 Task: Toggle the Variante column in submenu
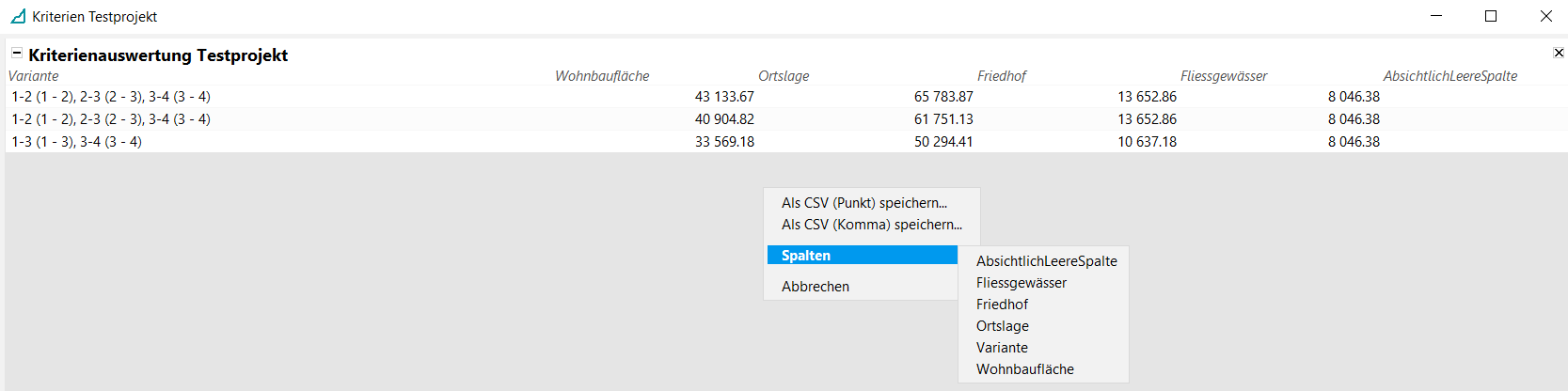tap(1002, 348)
